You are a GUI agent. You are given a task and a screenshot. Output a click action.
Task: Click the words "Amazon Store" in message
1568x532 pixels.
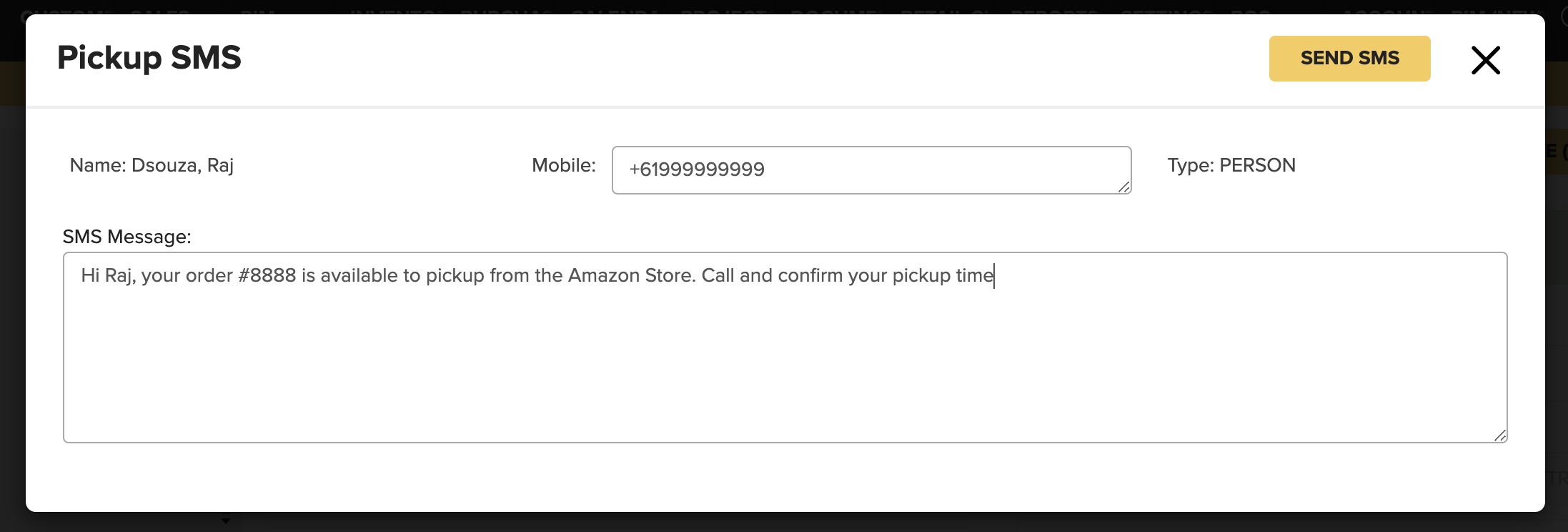pyautogui.click(x=630, y=276)
